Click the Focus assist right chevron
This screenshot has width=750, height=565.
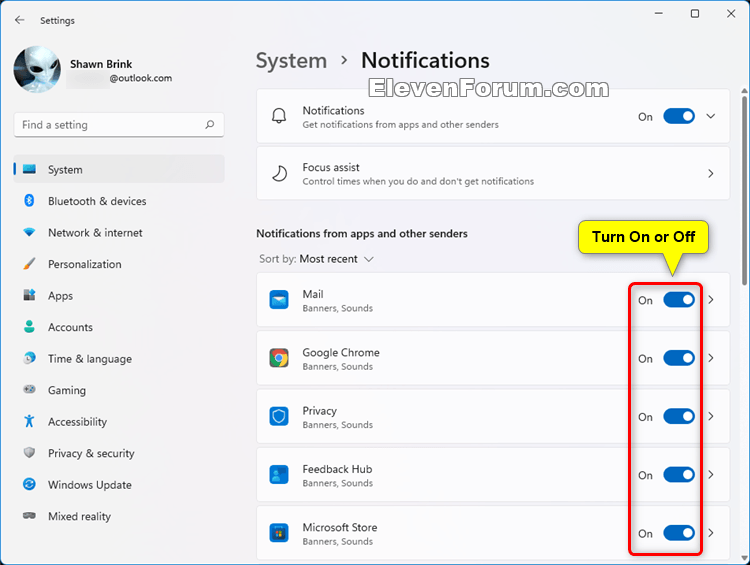coord(711,174)
